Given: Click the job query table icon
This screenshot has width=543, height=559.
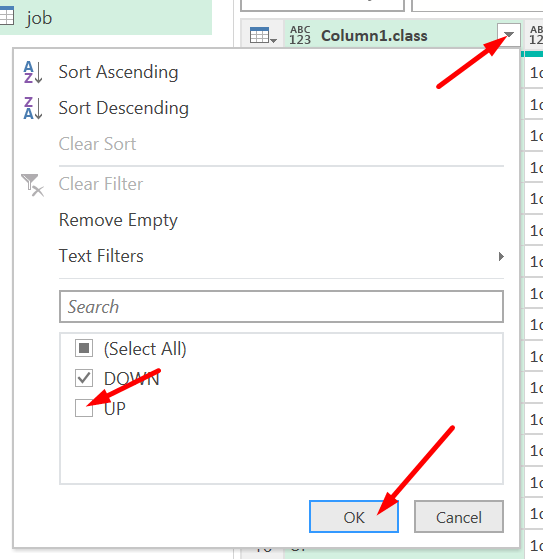Looking at the screenshot, I should point(6,16).
